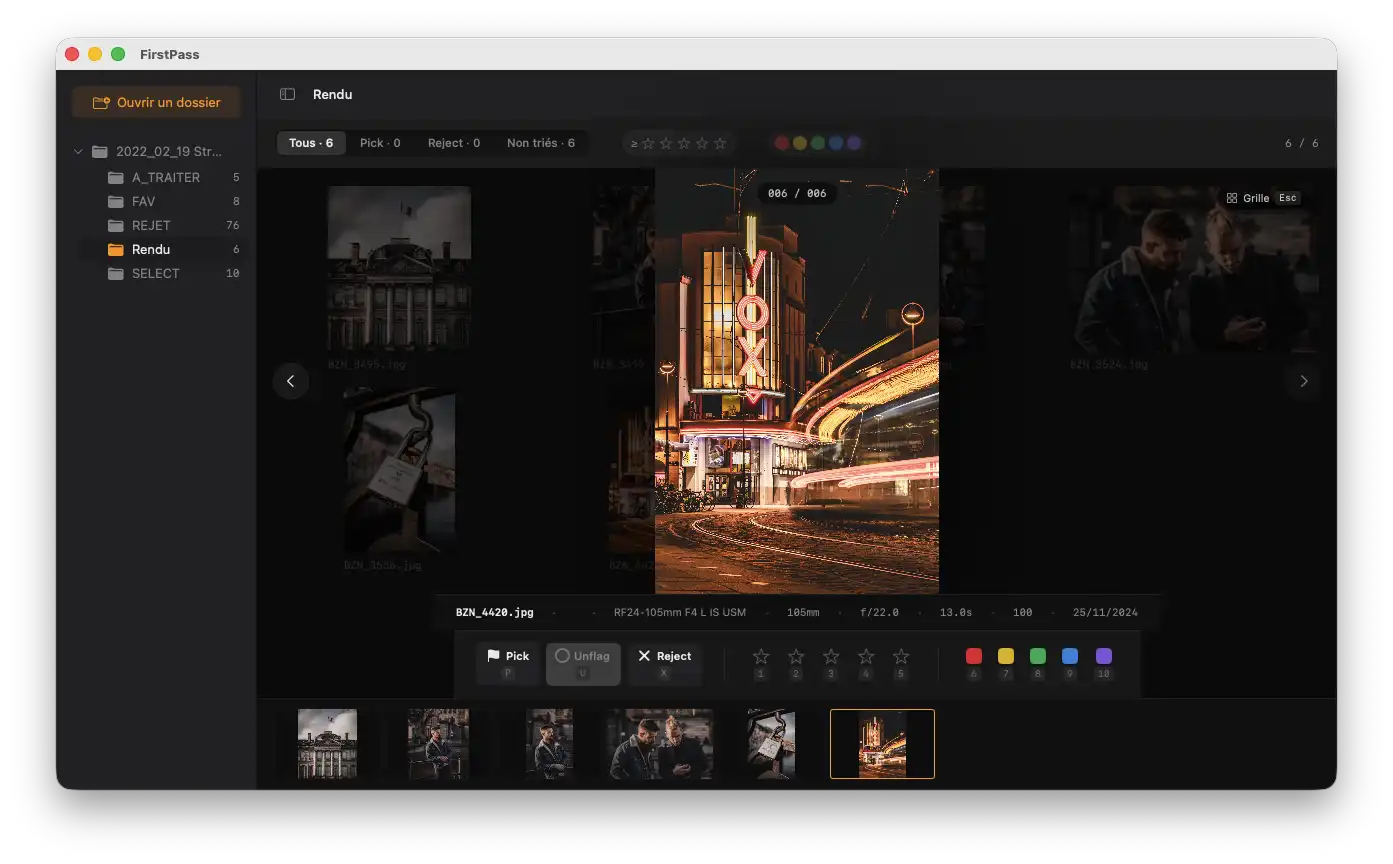This screenshot has width=1393, height=864.
Task: Assign the blue color label to photo
Action: (x=1070, y=656)
